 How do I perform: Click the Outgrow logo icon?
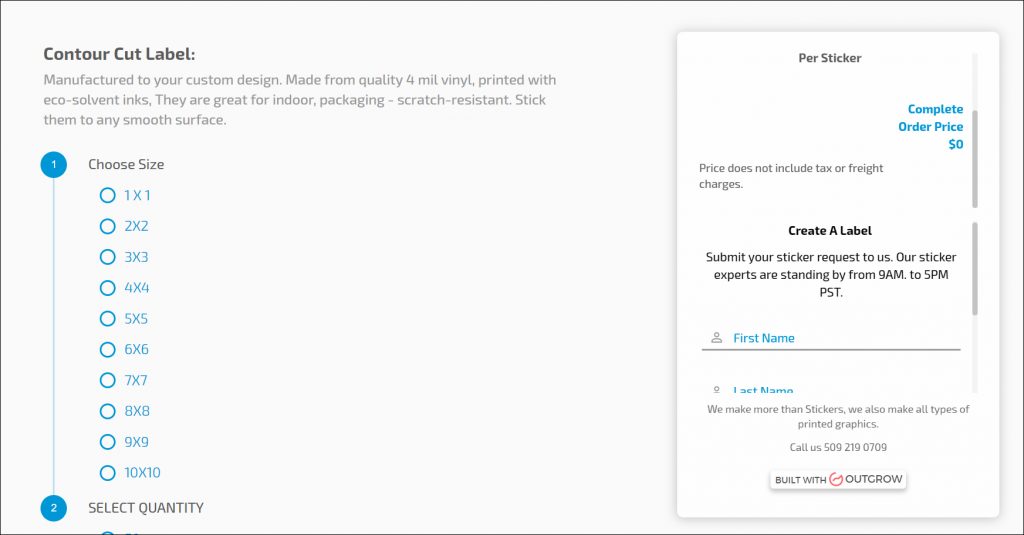(836, 480)
